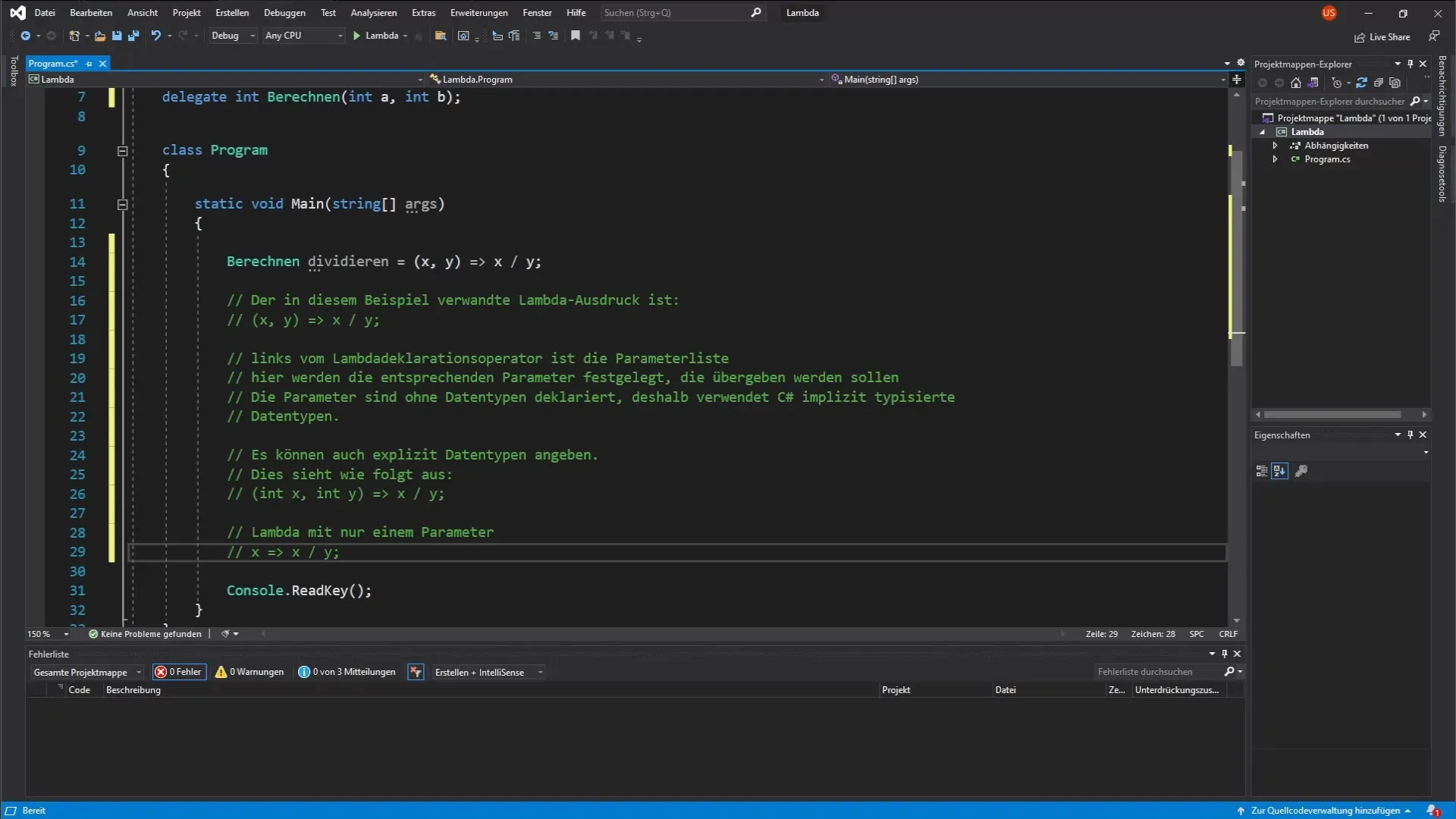1456x819 pixels.
Task: Click the categorized view icon in Eigenschaften
Action: [1262, 471]
